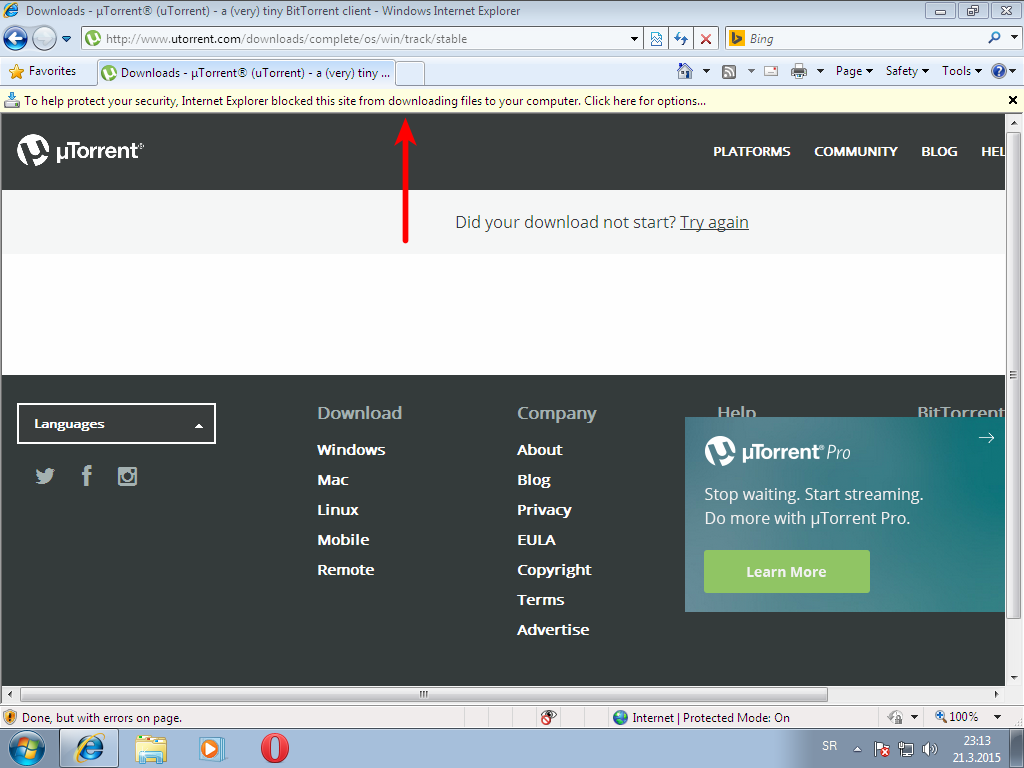Screen dimensions: 1024x768
Task: Open the Terms link
Action: (x=541, y=600)
